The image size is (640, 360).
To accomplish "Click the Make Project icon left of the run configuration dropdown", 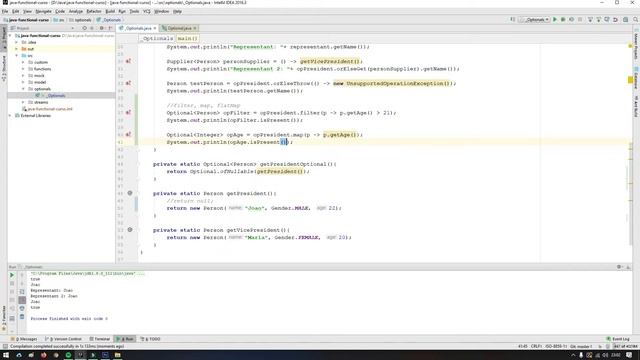I will 513,20.
